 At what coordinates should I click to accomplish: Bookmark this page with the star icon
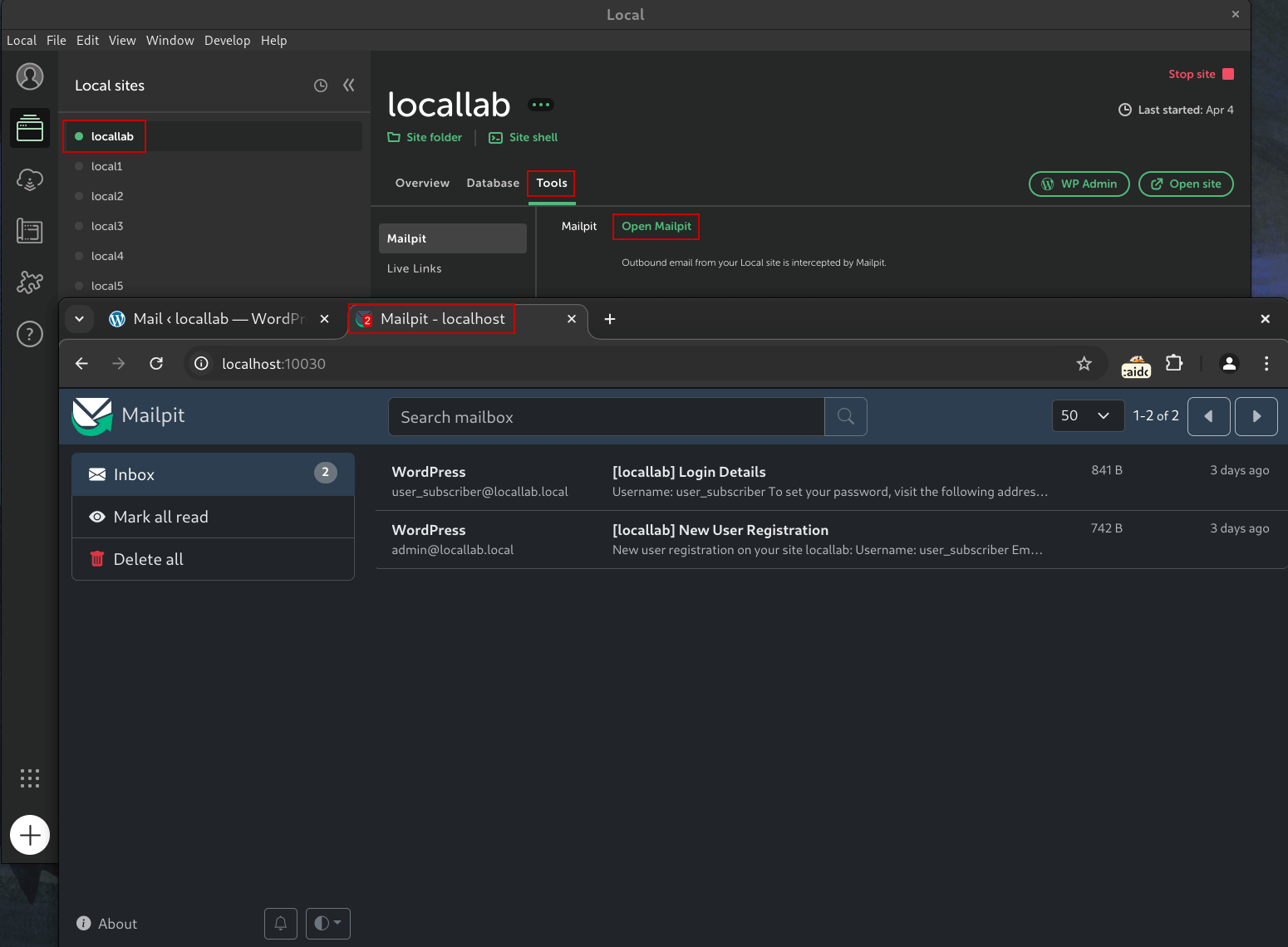[1084, 364]
